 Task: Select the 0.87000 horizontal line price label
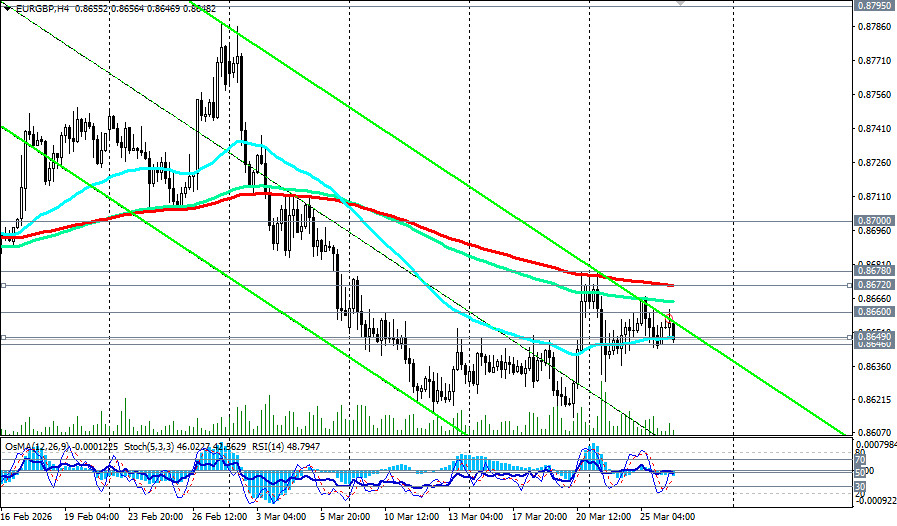874,220
